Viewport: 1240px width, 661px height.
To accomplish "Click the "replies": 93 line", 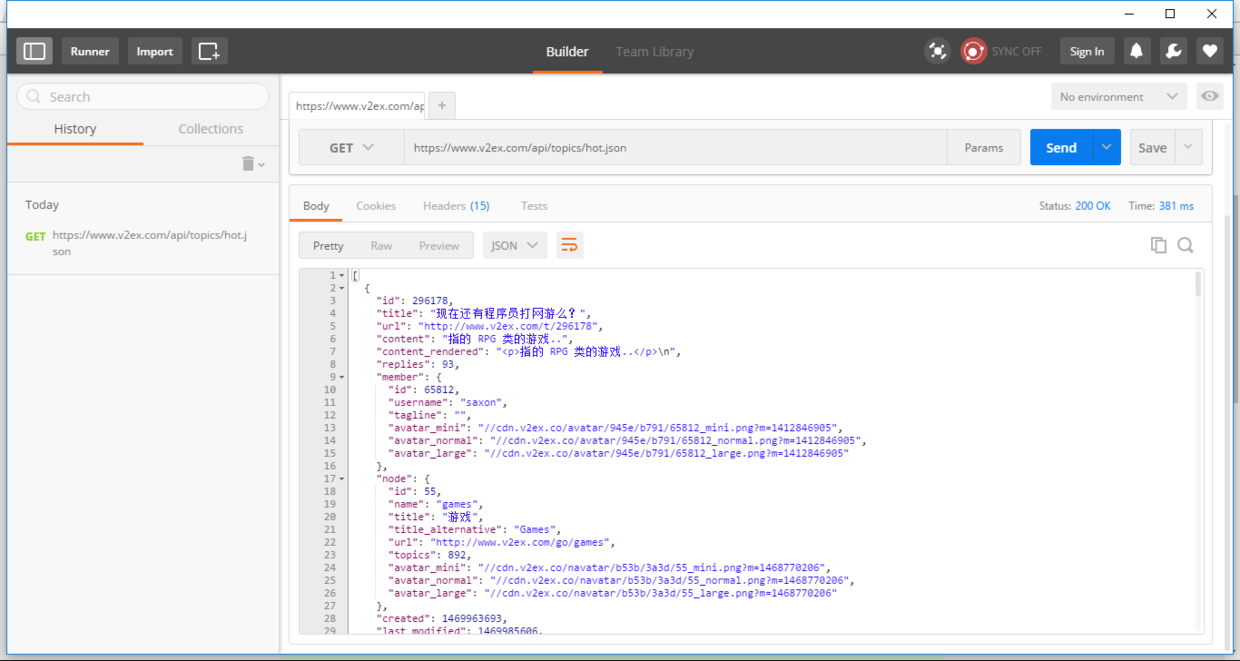I will coord(417,364).
